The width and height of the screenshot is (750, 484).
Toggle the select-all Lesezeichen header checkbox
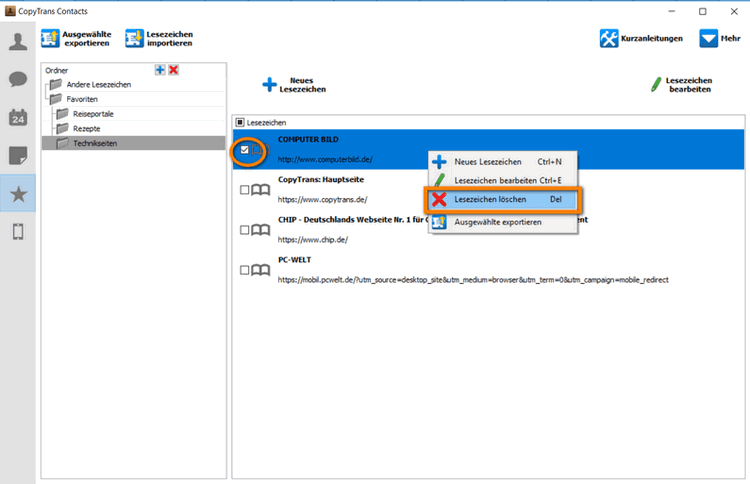pyautogui.click(x=240, y=123)
